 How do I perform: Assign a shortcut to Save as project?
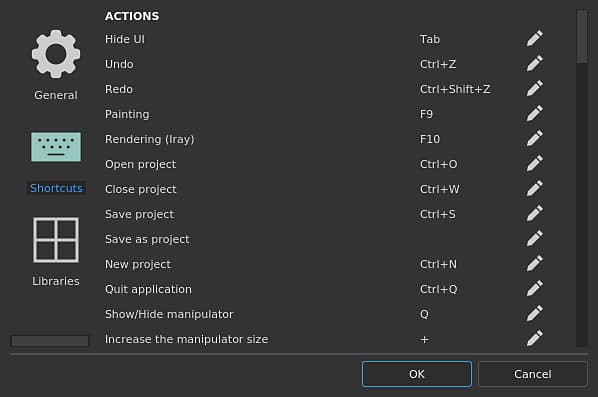[x=535, y=238]
